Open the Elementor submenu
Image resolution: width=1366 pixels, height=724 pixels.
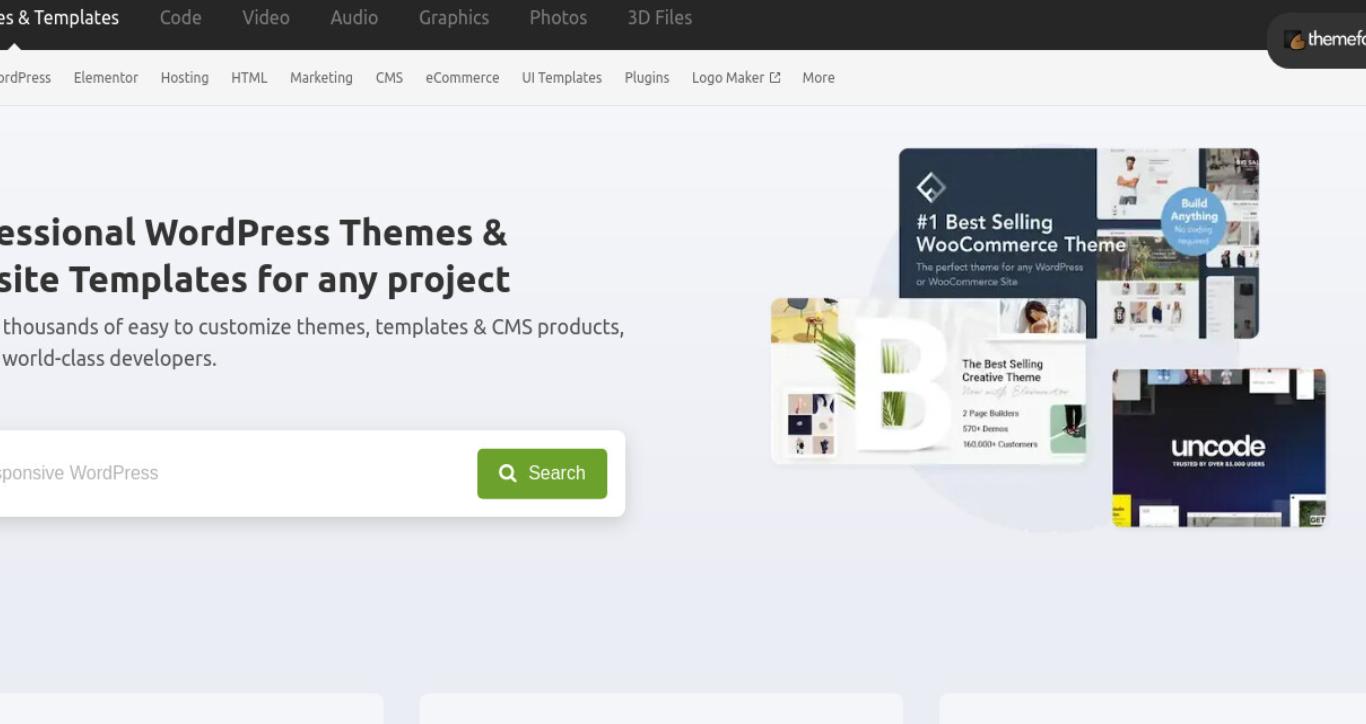point(106,77)
